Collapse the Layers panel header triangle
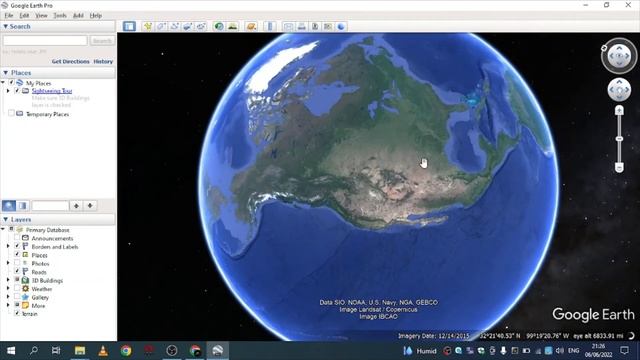The width and height of the screenshot is (640, 360). pyautogui.click(x=5, y=220)
